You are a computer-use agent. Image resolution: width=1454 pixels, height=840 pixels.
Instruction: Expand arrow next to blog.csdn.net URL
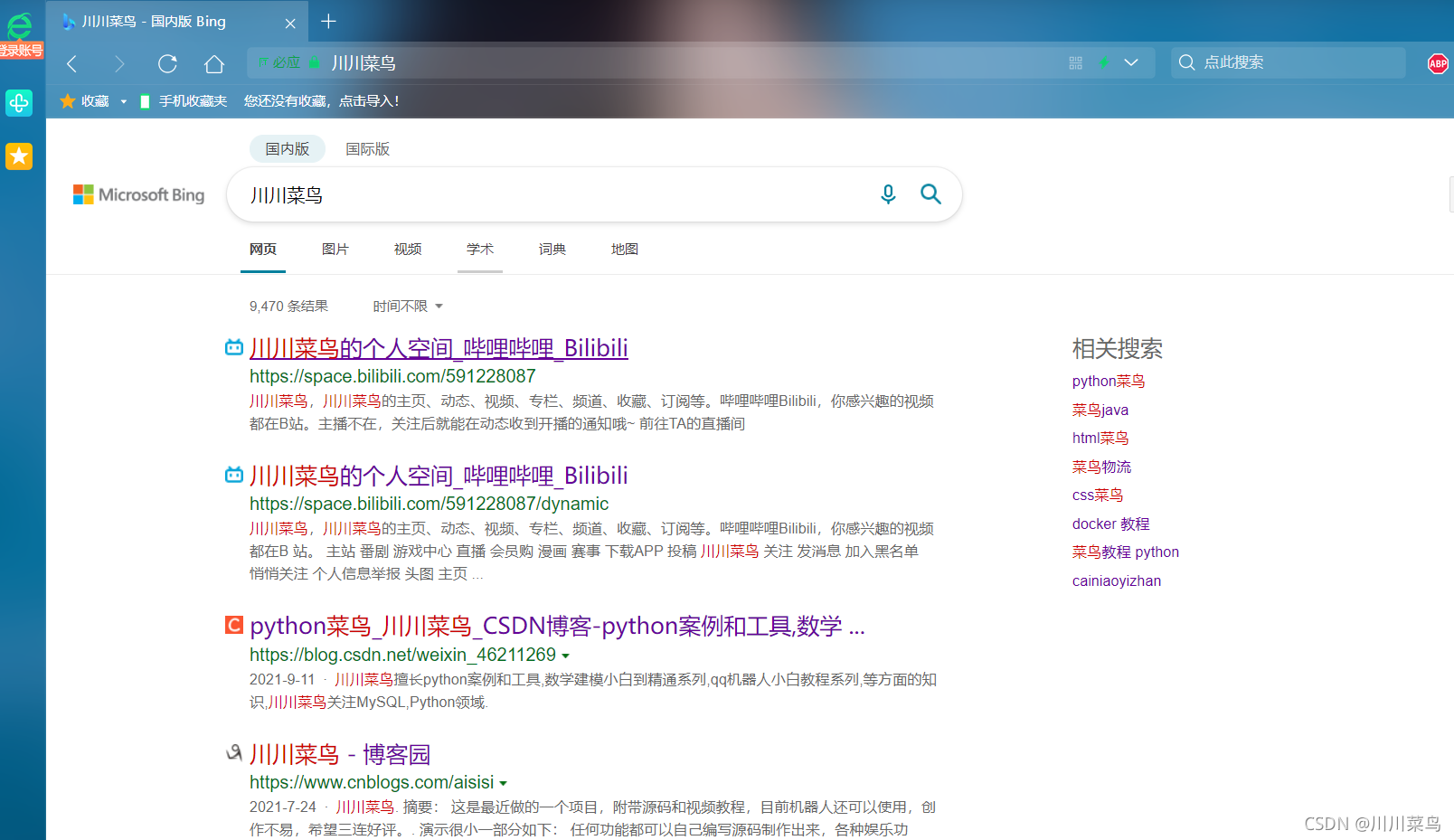click(566, 656)
